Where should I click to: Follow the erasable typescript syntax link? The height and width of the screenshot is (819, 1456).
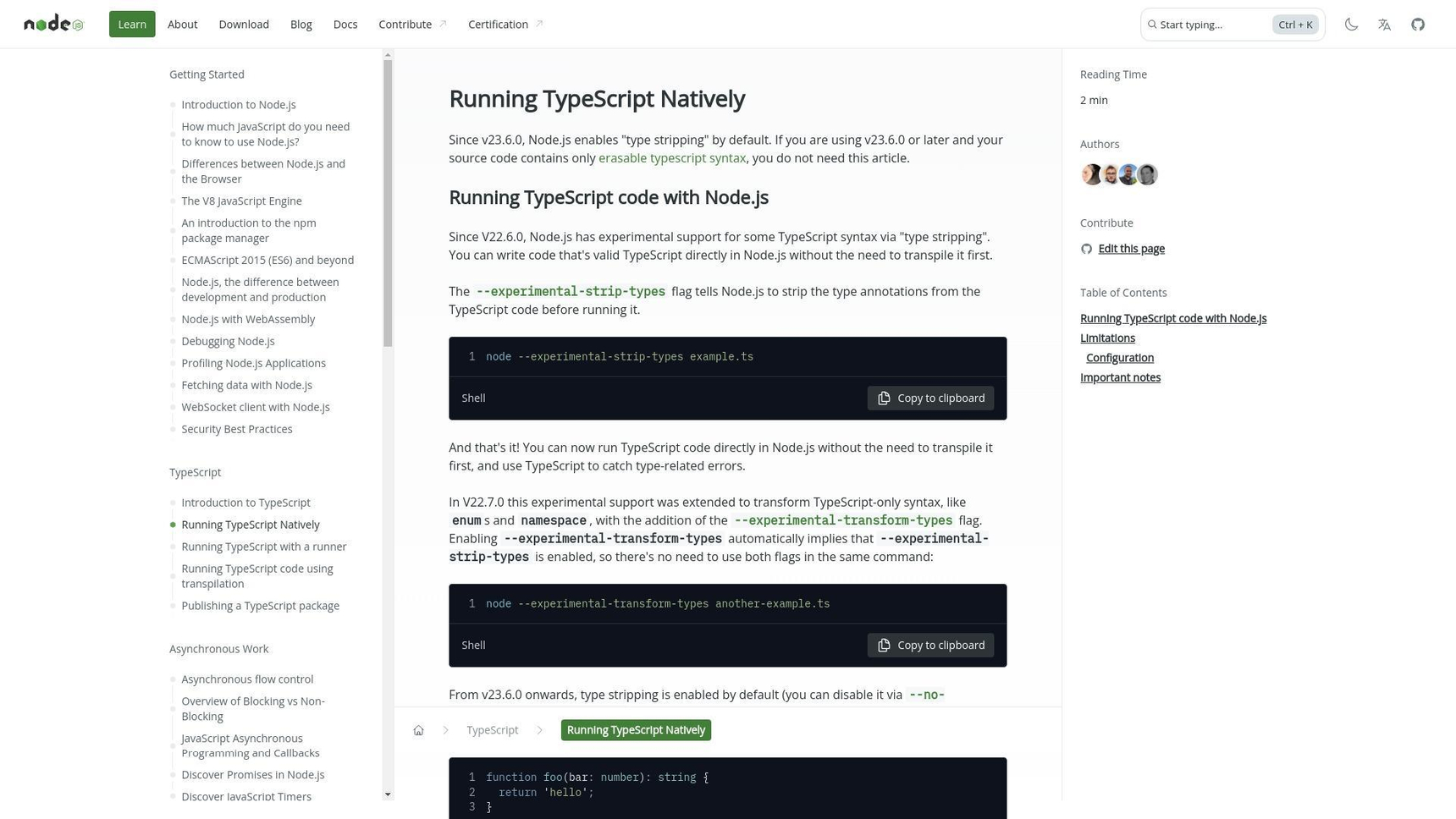[672, 158]
